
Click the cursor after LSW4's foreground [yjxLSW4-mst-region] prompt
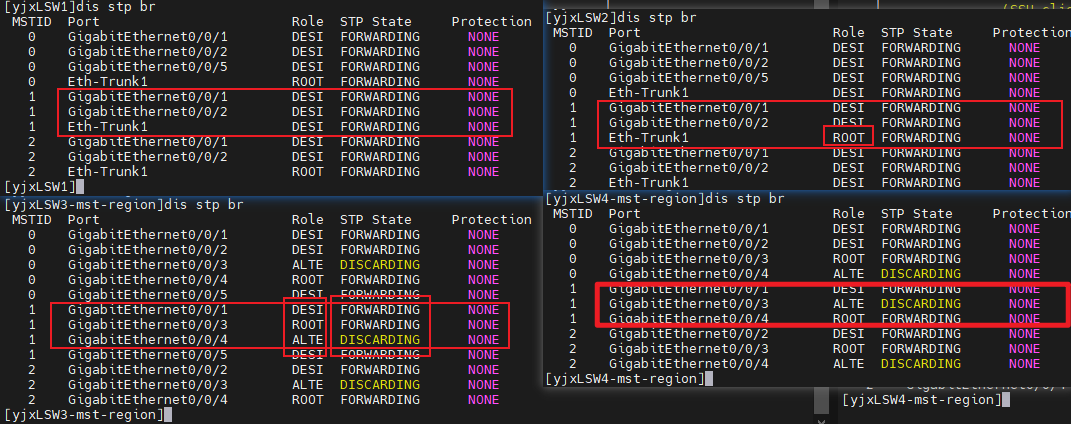point(706,379)
